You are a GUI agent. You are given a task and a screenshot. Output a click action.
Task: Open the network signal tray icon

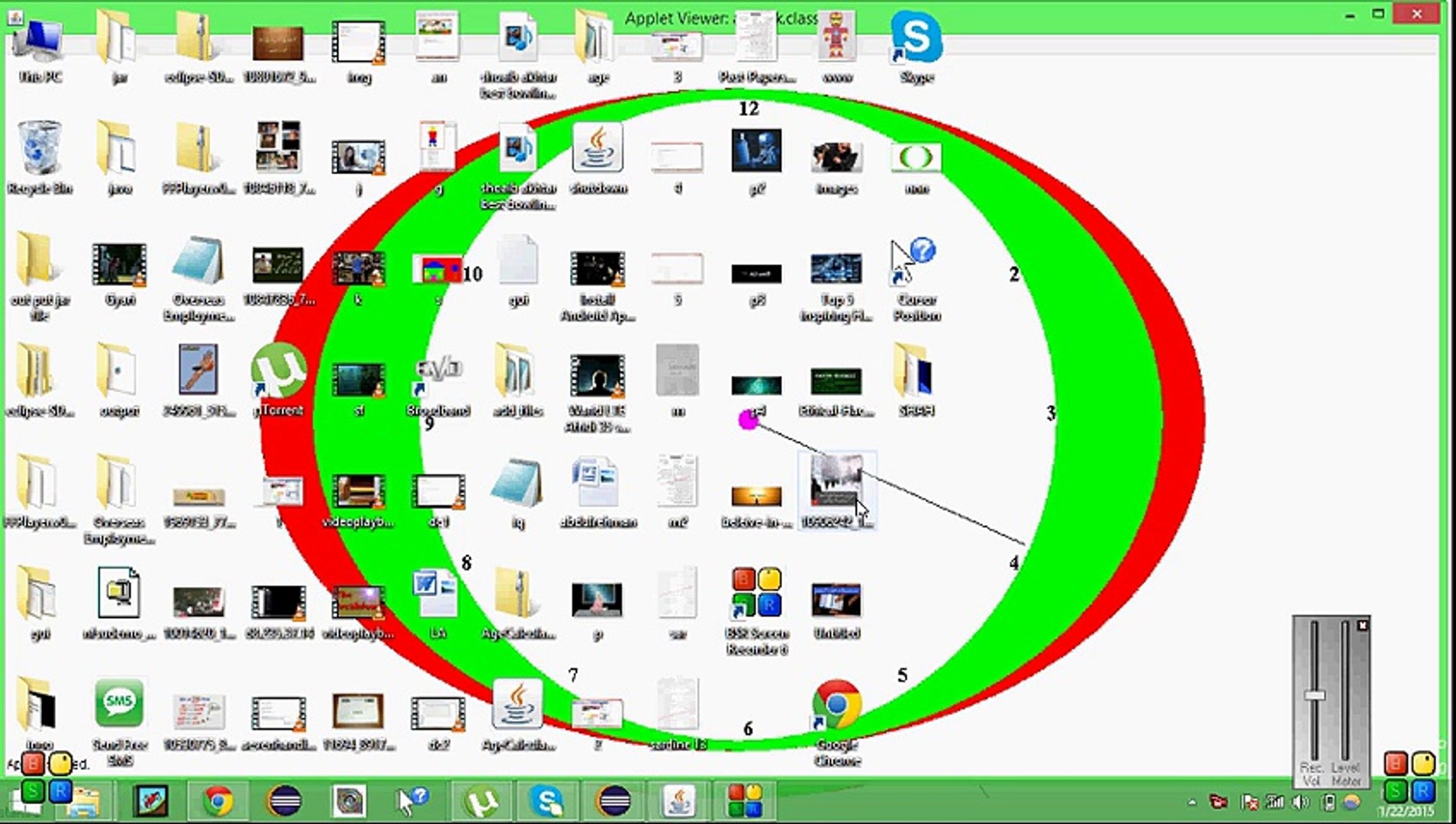tap(1275, 802)
